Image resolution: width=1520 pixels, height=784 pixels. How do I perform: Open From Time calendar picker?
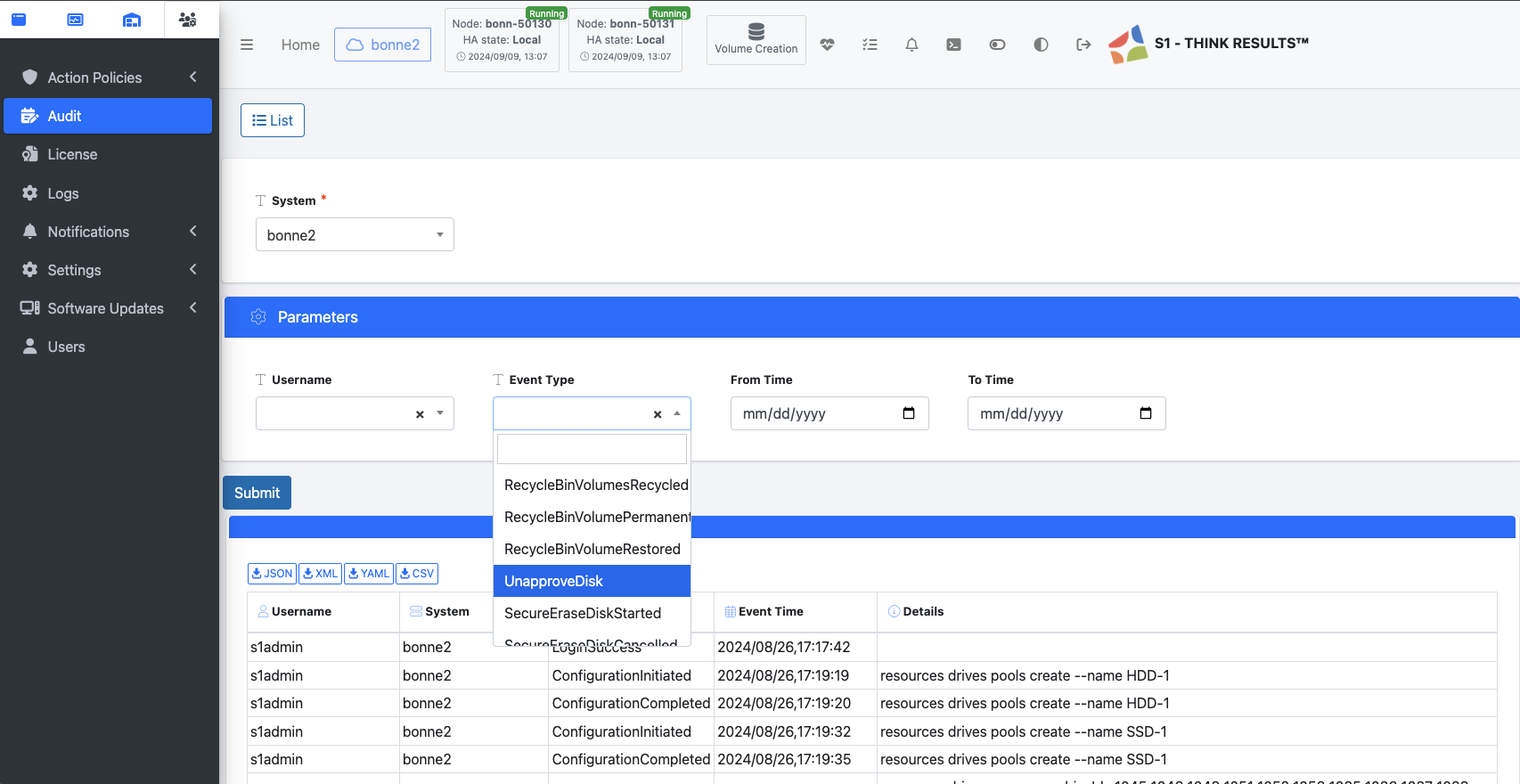[x=909, y=413]
